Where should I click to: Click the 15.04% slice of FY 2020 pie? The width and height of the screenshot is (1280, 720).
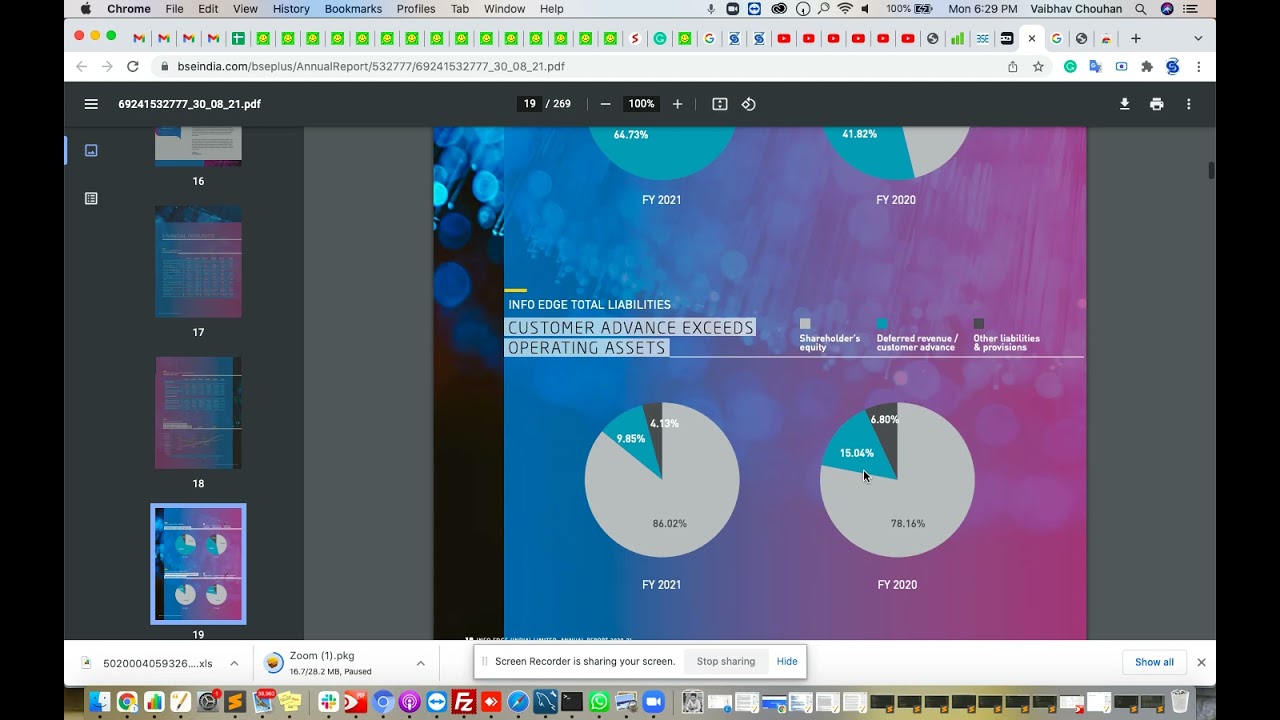click(x=856, y=453)
